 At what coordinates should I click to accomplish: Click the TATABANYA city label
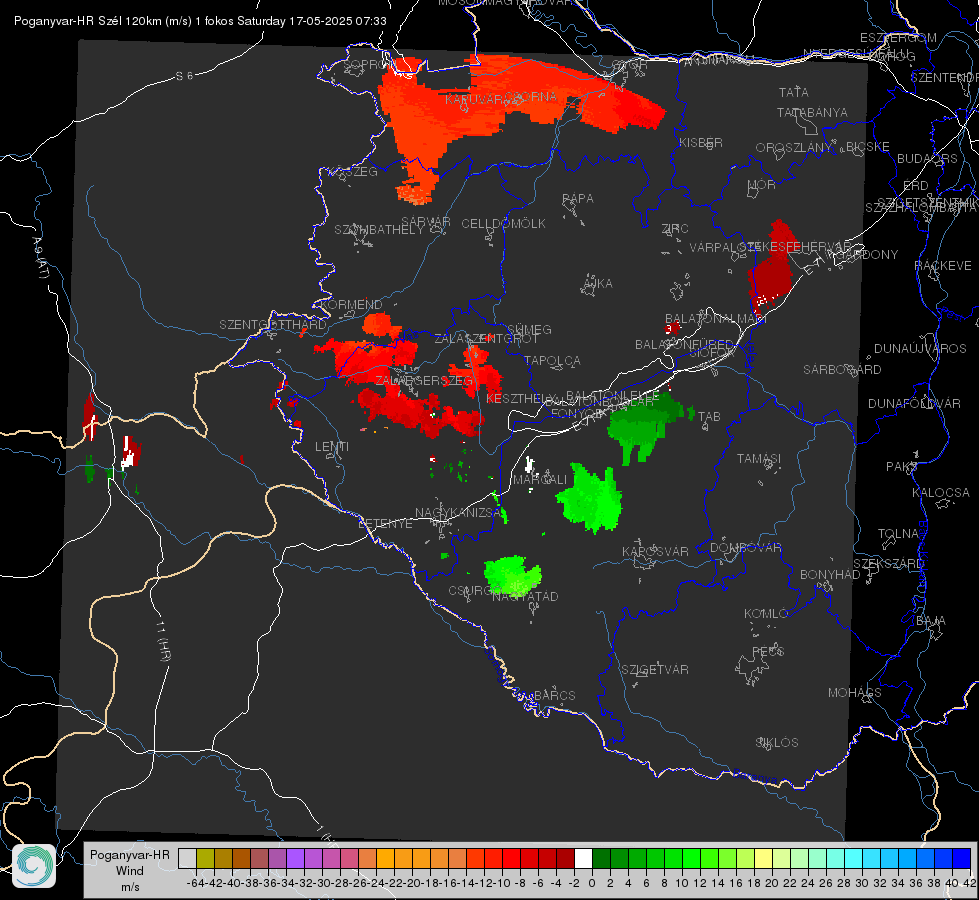(x=812, y=112)
